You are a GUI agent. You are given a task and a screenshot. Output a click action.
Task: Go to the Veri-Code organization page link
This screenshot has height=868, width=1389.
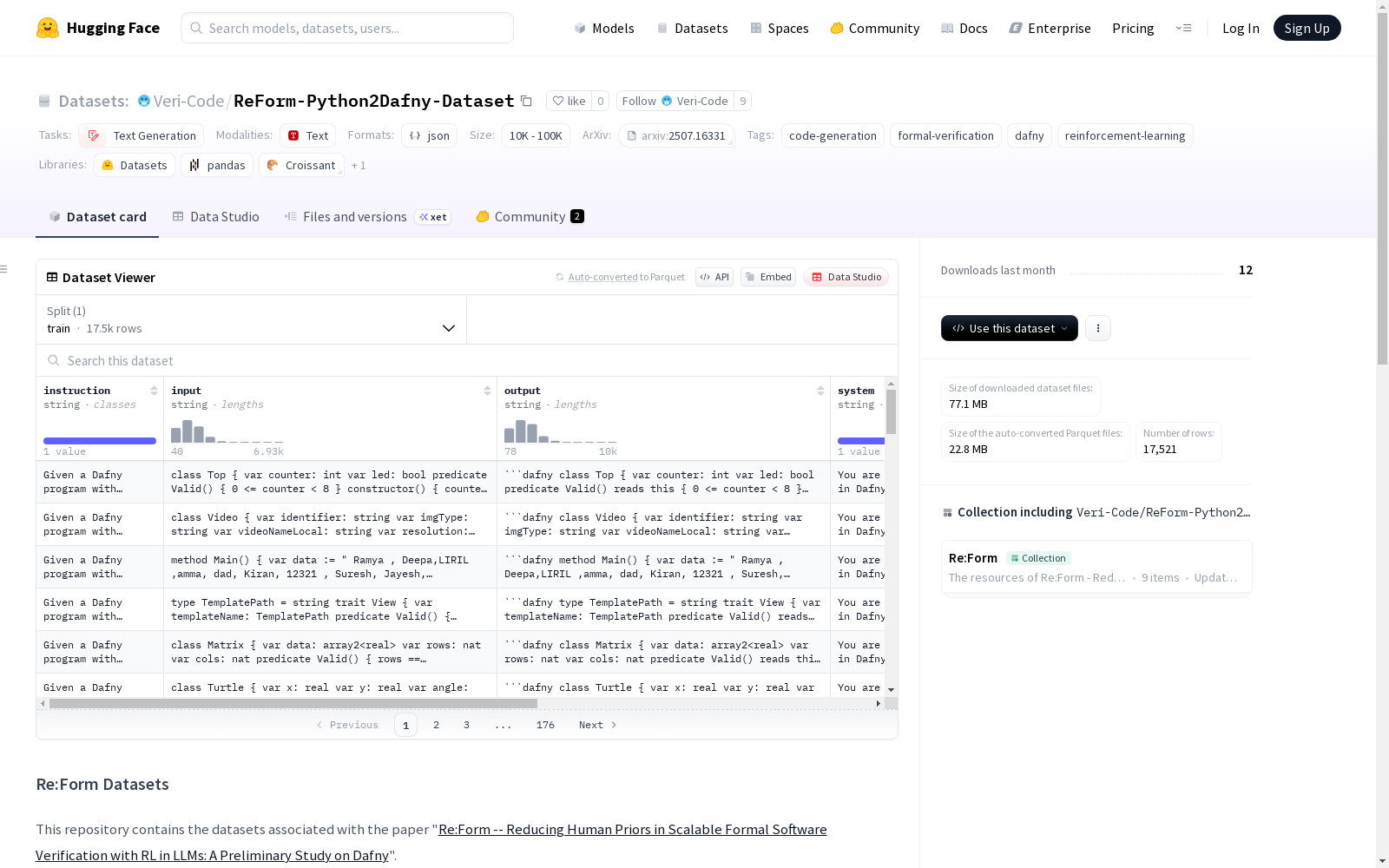[189, 101]
